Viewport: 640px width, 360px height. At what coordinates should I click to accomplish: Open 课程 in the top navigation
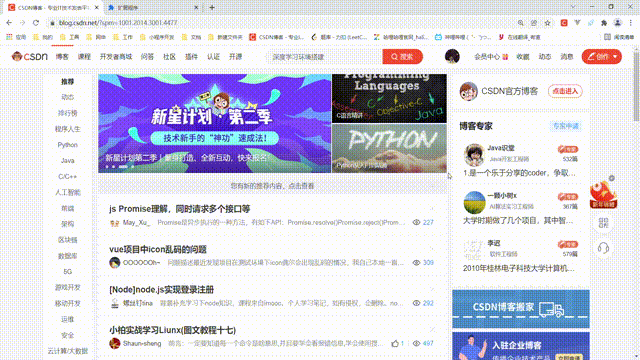[x=84, y=57]
